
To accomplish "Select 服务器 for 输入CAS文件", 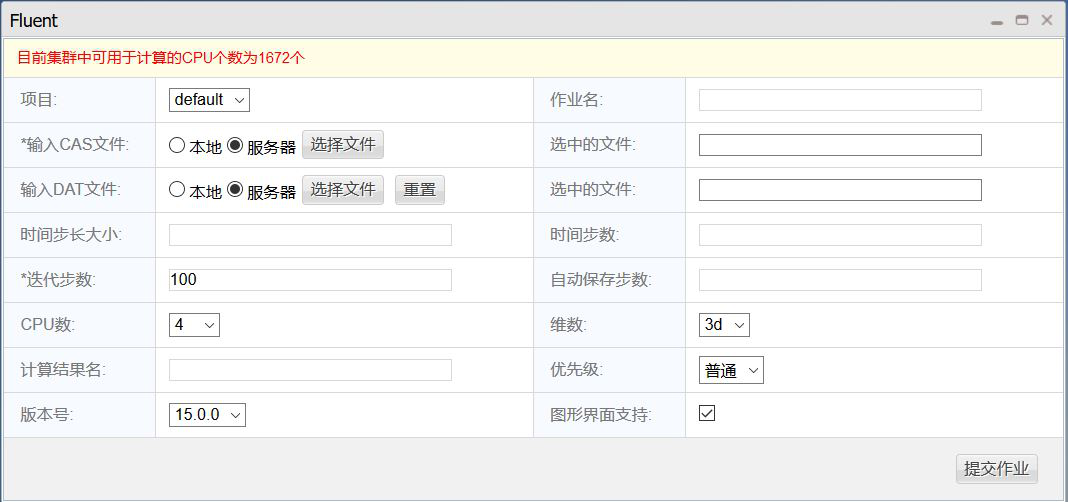I will [x=235, y=145].
